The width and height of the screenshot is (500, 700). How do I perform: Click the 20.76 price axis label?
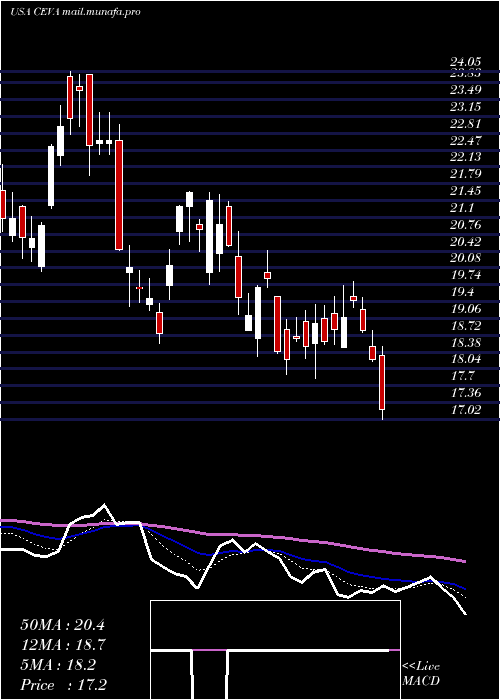click(x=465, y=225)
